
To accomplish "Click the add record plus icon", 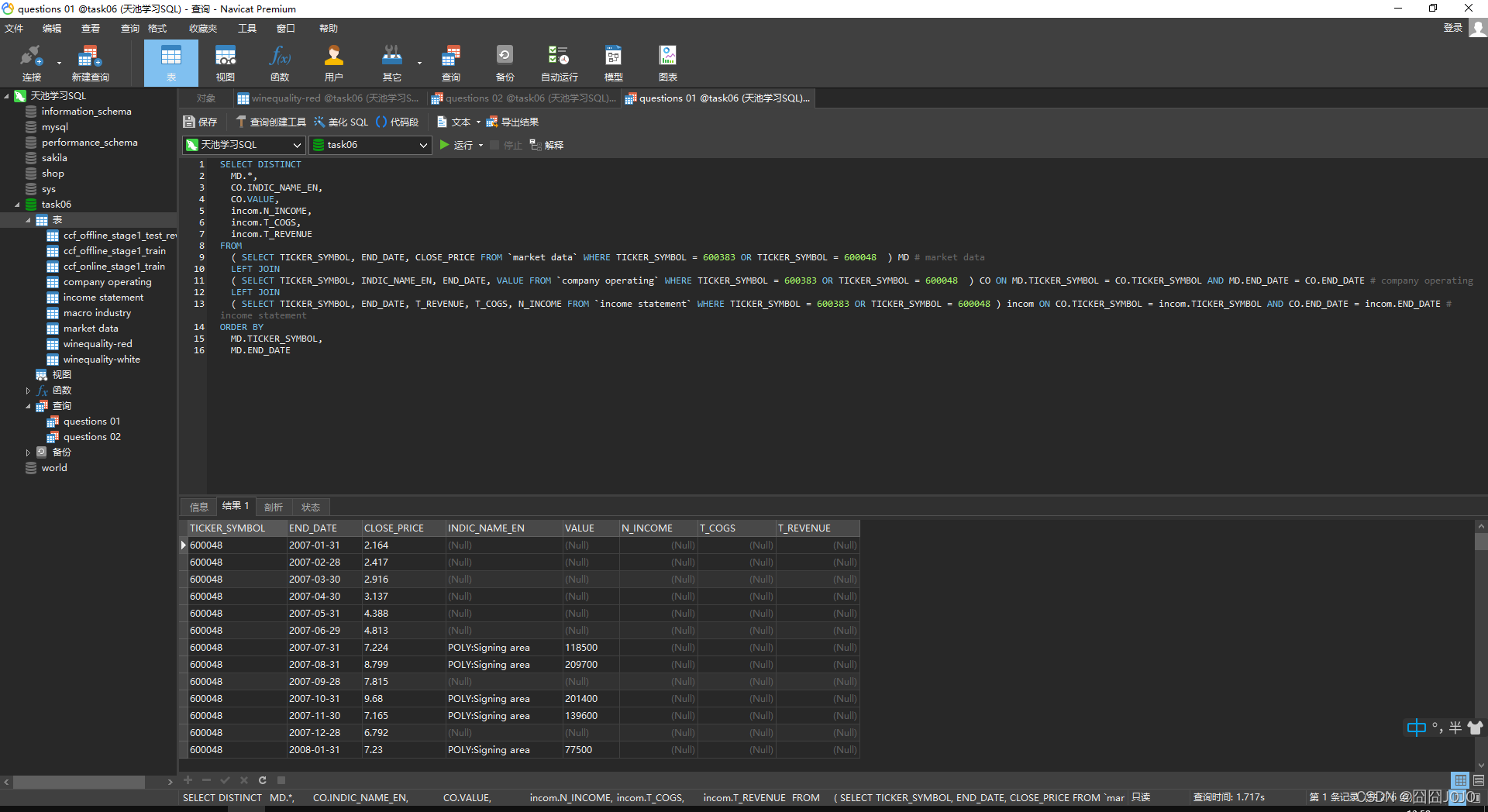I will tap(188, 780).
